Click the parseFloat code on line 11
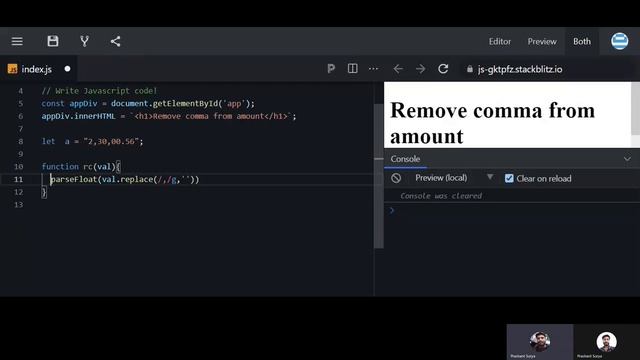The image size is (640, 360). [124, 179]
